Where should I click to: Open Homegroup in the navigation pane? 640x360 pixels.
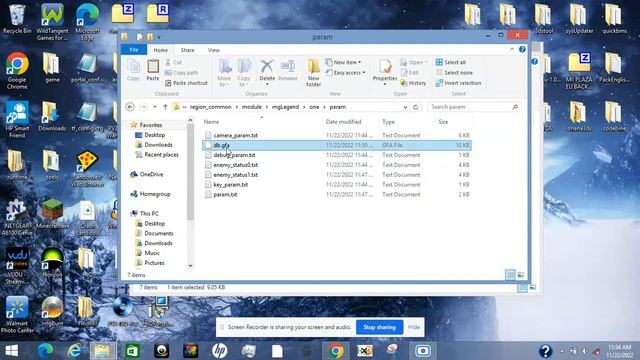coord(150,194)
